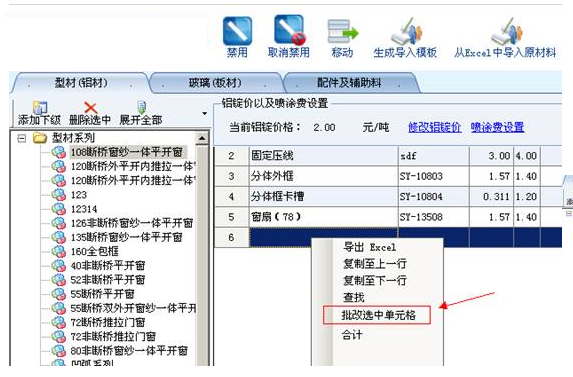The image size is (573, 377).
Task: Select the row header numbered 2
Action: tap(231, 156)
